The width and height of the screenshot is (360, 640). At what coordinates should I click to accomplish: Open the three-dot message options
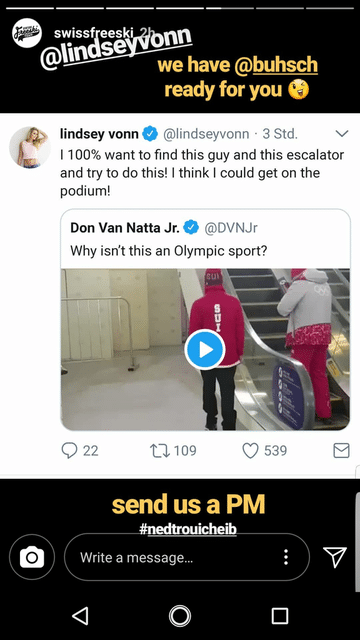tap(286, 557)
